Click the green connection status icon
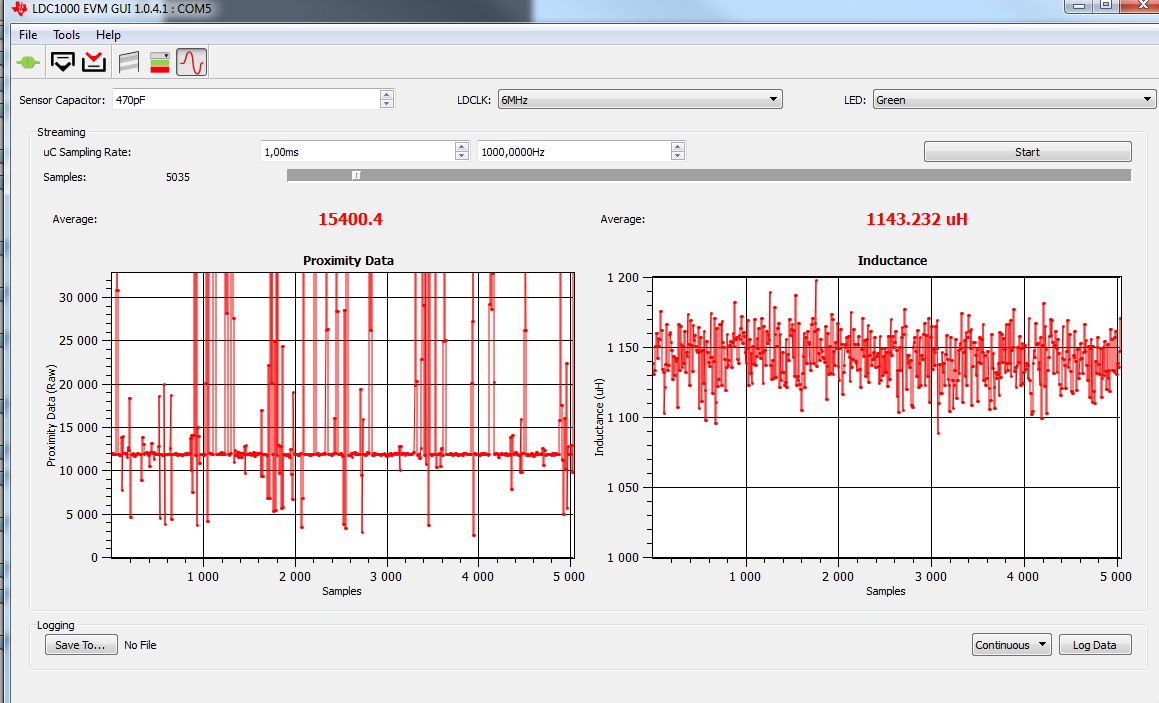Viewport: 1159px width, 703px height. tap(28, 63)
